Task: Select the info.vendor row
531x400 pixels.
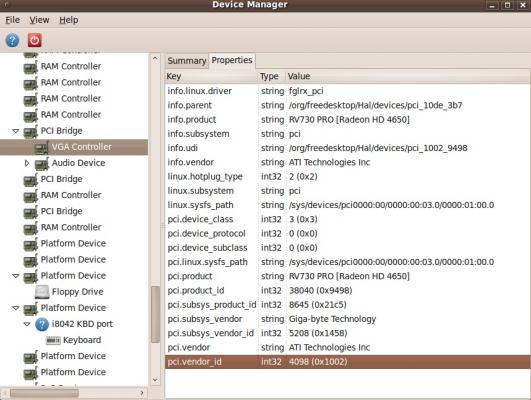Action: 347,162
